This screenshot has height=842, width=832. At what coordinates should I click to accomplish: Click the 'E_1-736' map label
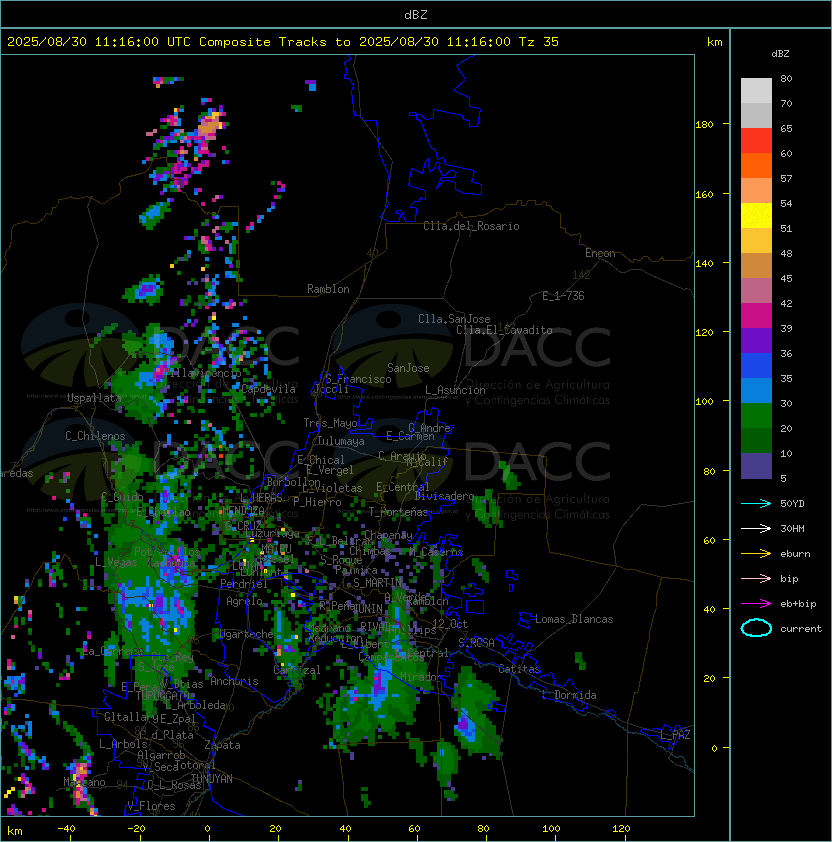563,296
